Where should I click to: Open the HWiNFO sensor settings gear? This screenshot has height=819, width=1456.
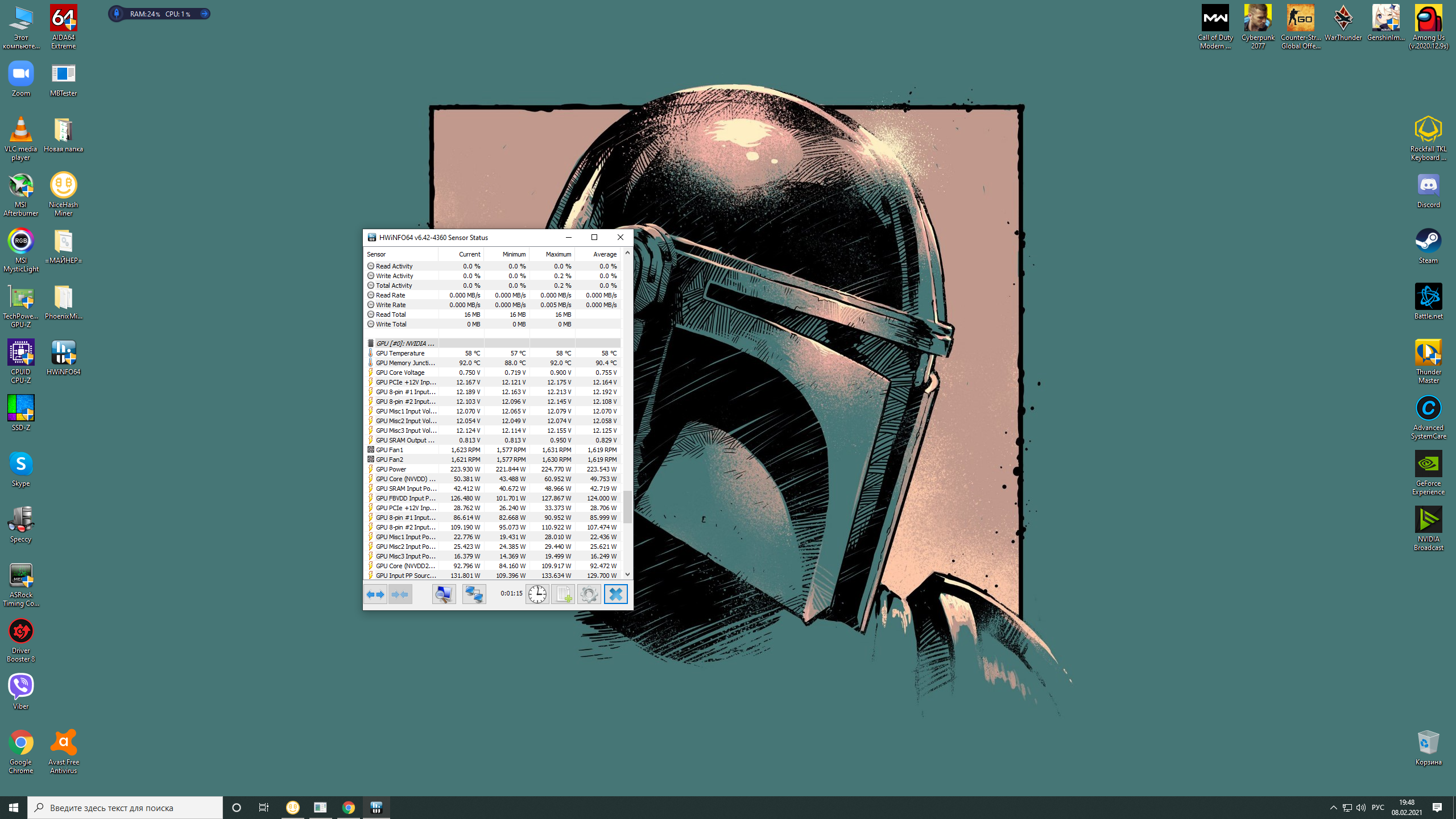pyautogui.click(x=589, y=594)
